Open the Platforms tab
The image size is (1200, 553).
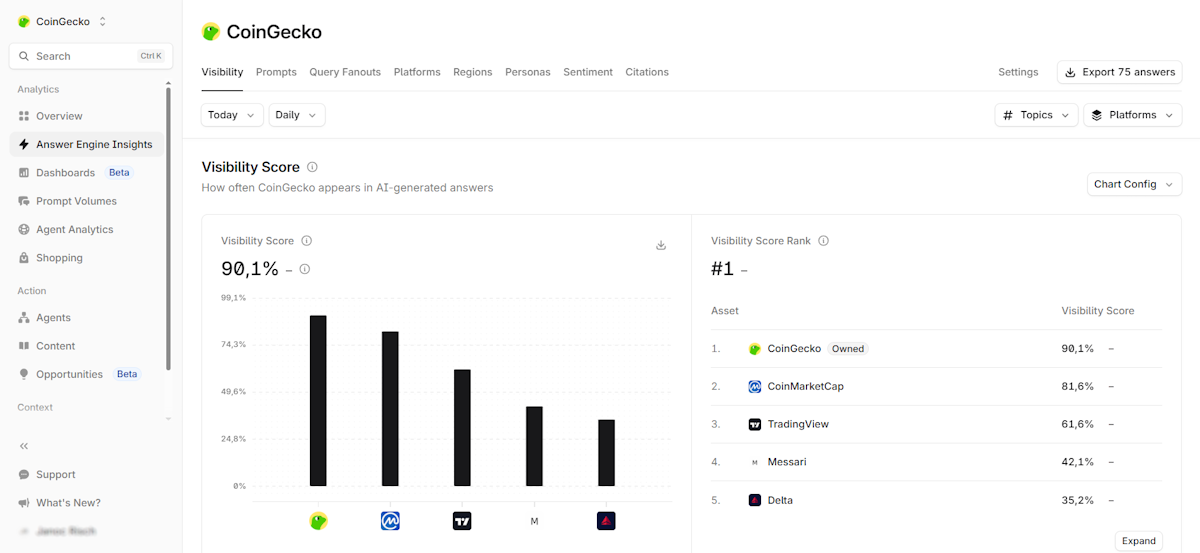tap(417, 72)
